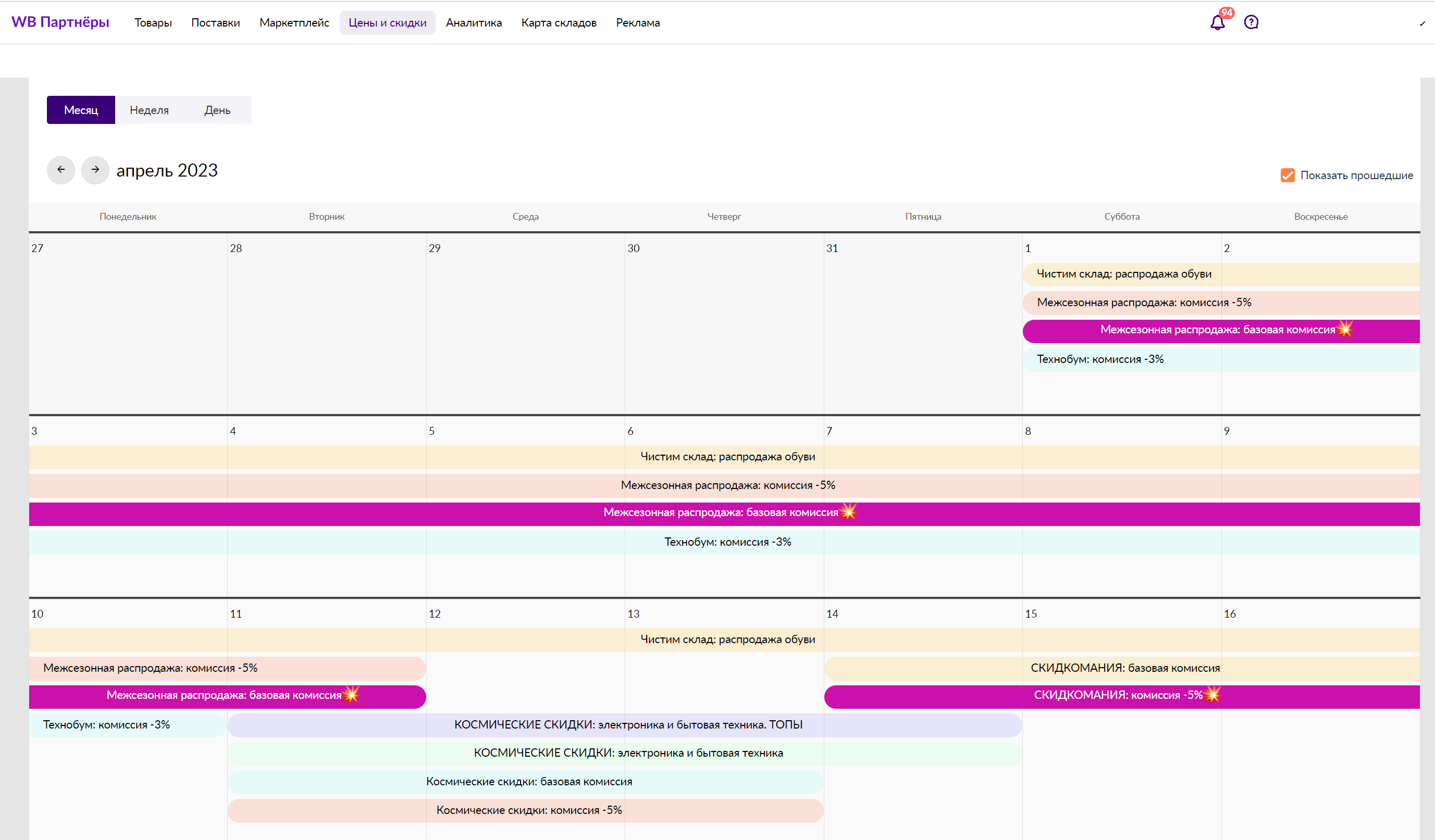1435x840 pixels.
Task: Open 'КОСМИЧЕСКИЕ СКИДКИ: электроника и бытовая техника. ТОПЫ'
Action: (625, 725)
